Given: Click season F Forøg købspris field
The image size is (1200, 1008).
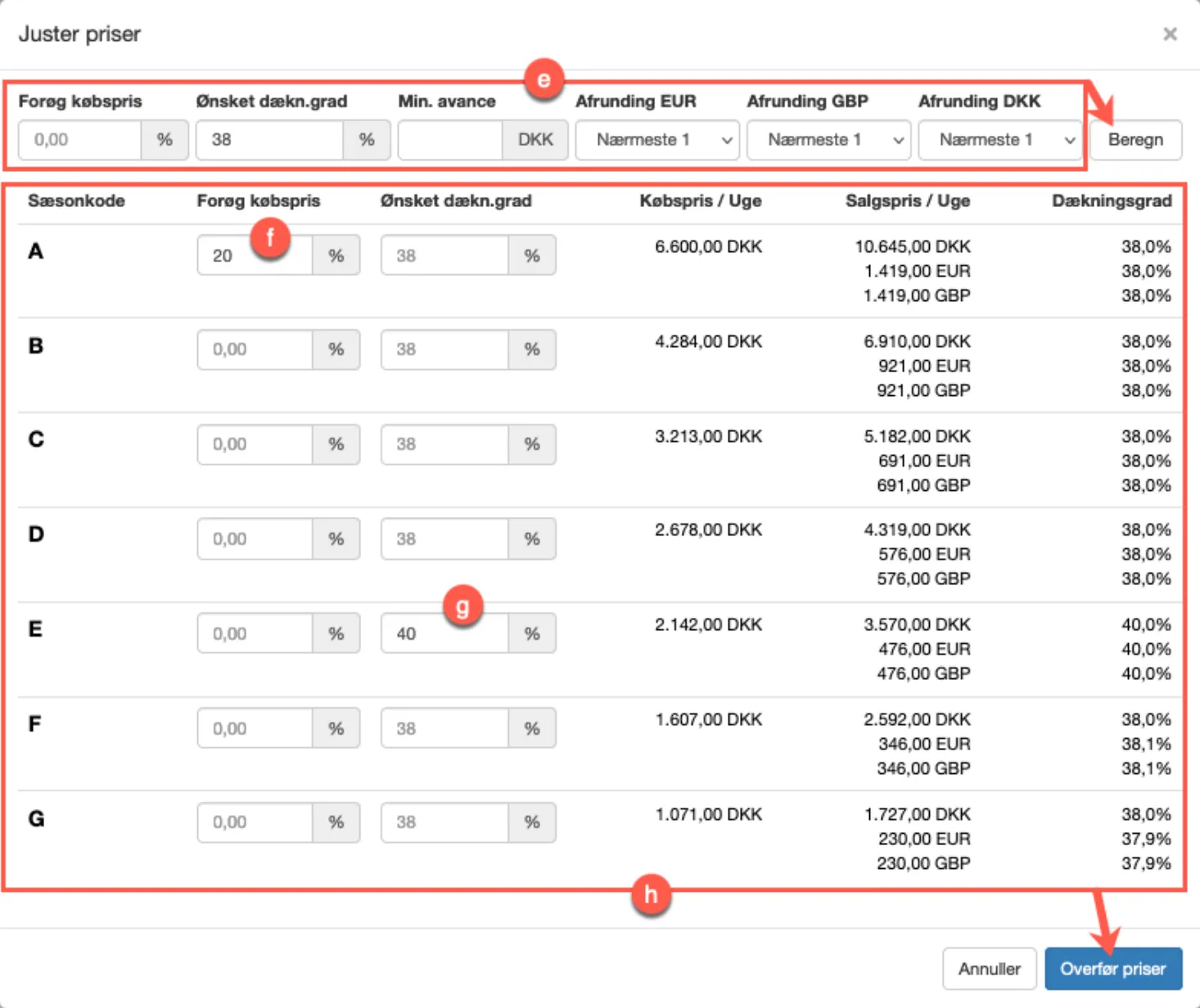Looking at the screenshot, I should coord(255,728).
